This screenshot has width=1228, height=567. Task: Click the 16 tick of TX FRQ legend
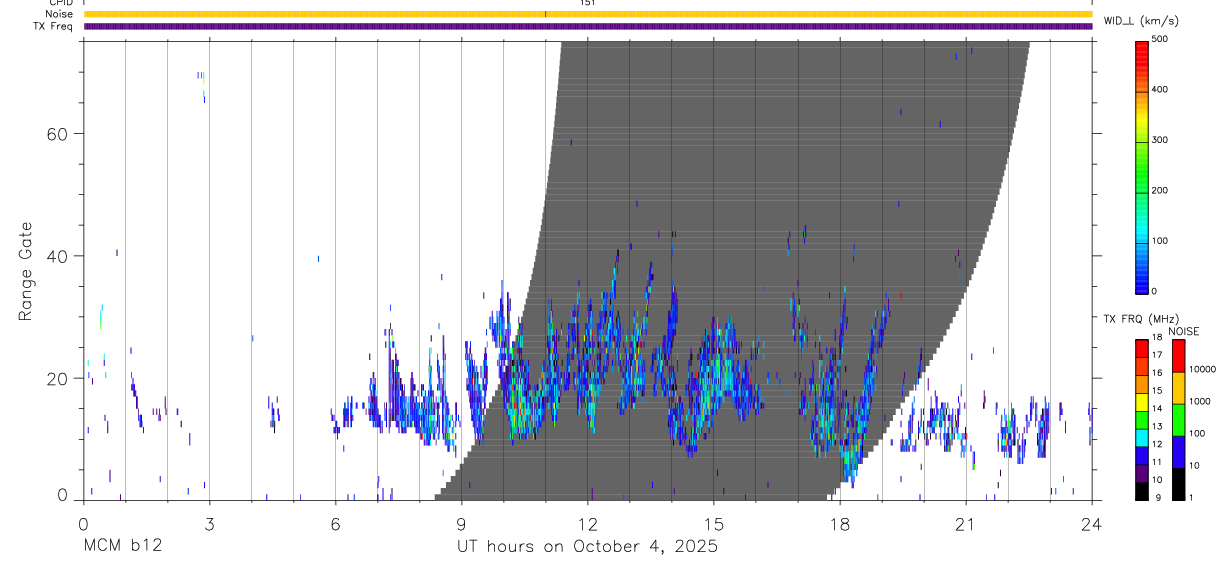1157,373
